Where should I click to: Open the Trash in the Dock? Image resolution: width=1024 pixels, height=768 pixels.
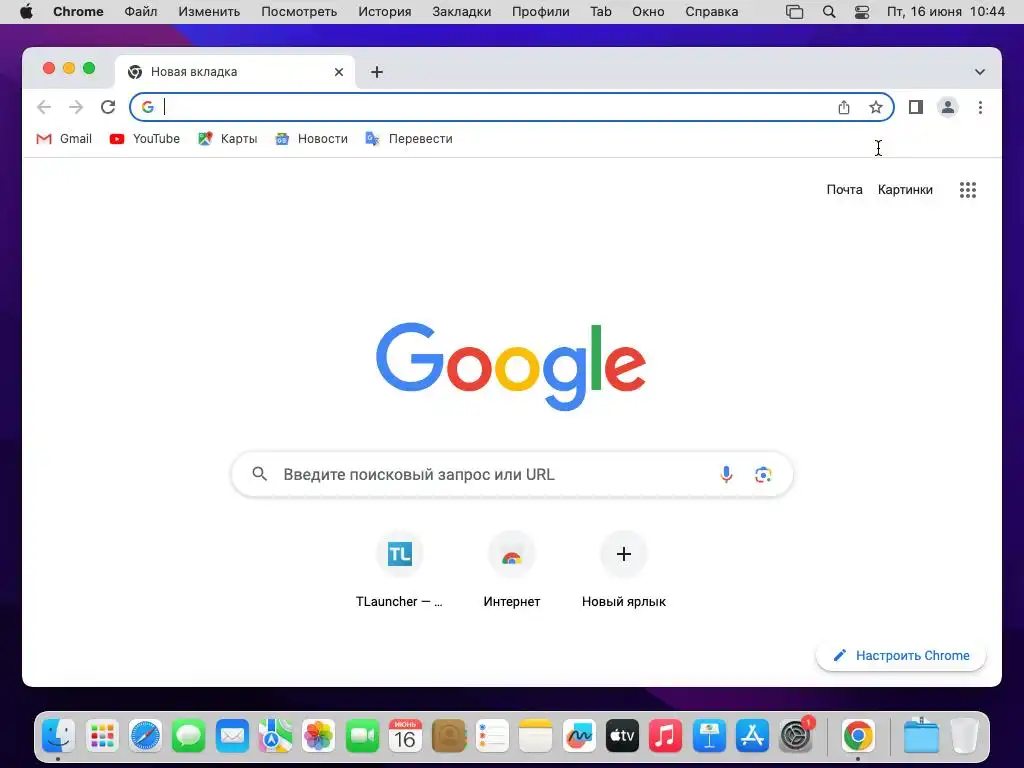[965, 736]
